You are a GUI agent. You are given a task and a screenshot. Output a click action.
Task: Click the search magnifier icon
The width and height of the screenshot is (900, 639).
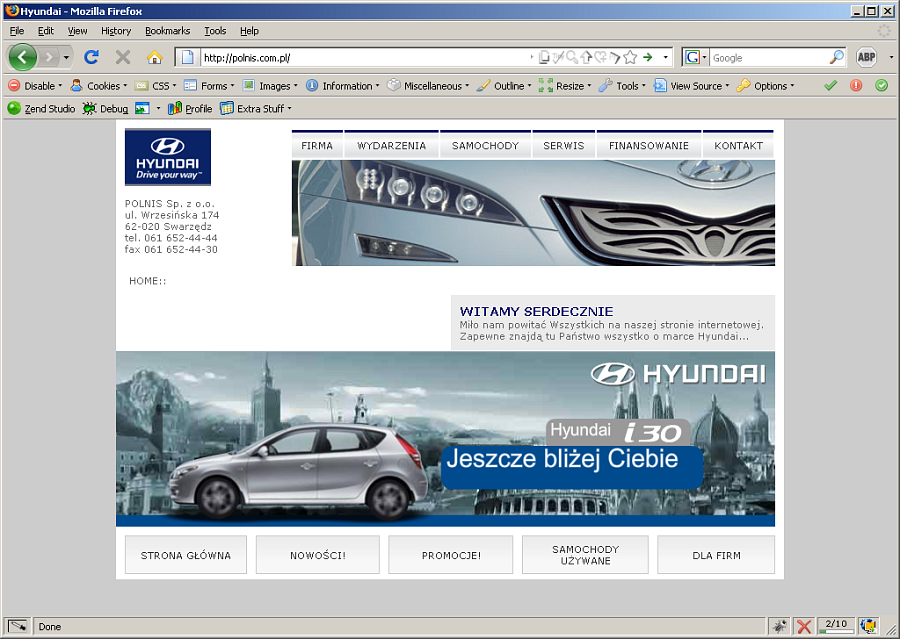pos(837,57)
